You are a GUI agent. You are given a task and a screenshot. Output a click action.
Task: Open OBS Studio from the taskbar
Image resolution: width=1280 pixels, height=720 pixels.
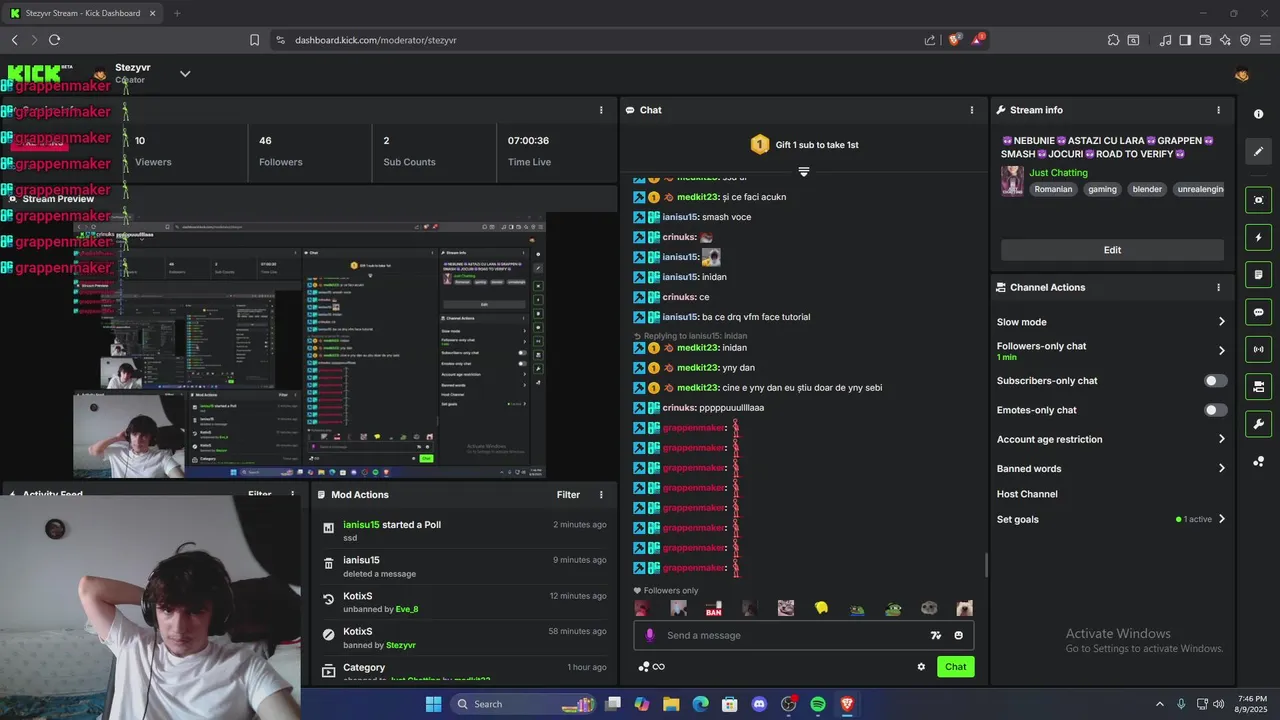(788, 704)
